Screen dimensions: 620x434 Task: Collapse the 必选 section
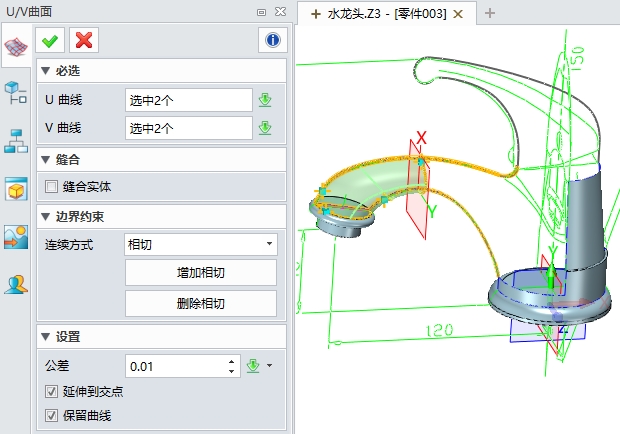[46, 71]
